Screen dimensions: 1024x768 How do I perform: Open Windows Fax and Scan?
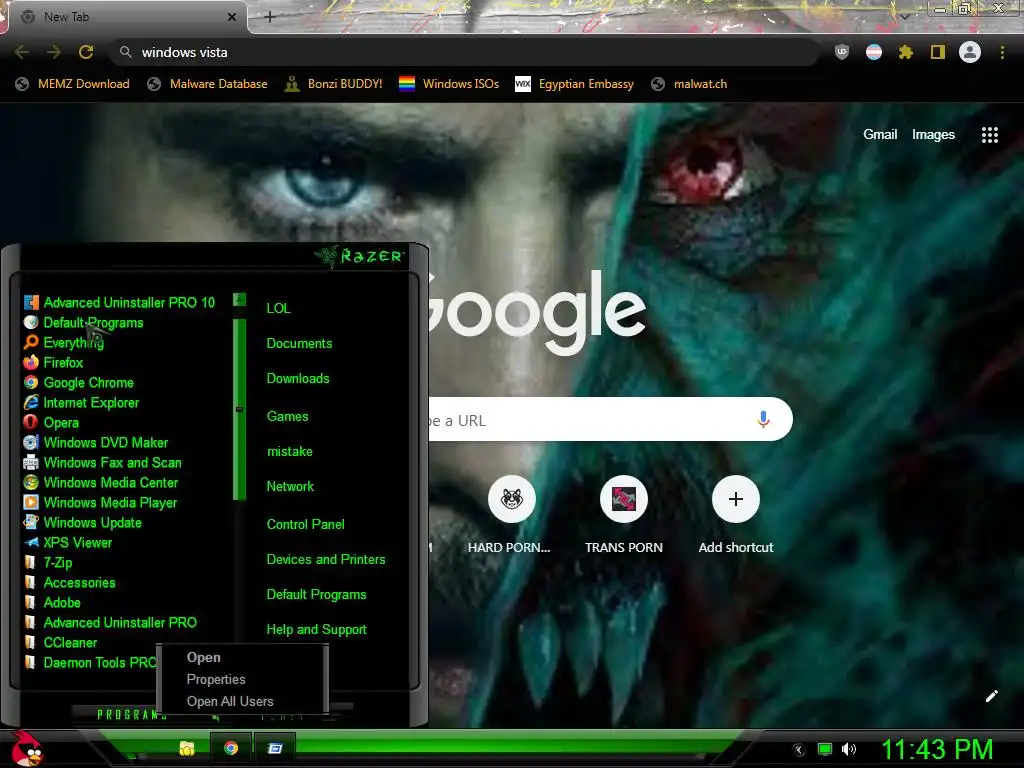coord(103,462)
